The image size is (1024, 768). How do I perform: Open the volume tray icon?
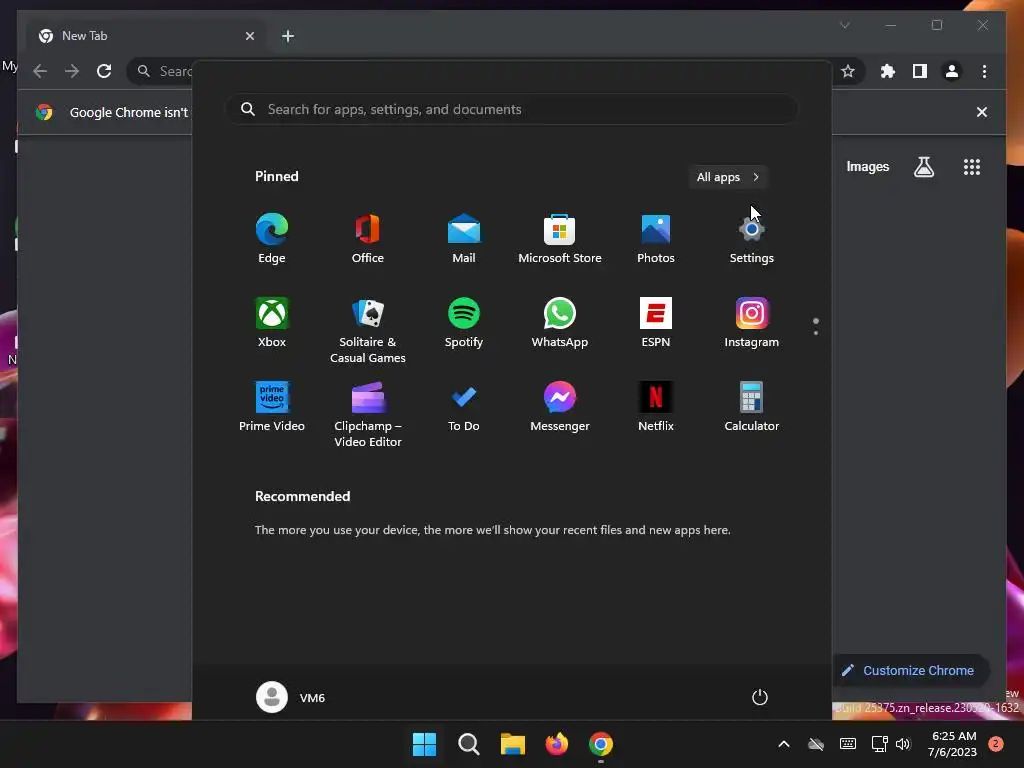click(x=904, y=744)
